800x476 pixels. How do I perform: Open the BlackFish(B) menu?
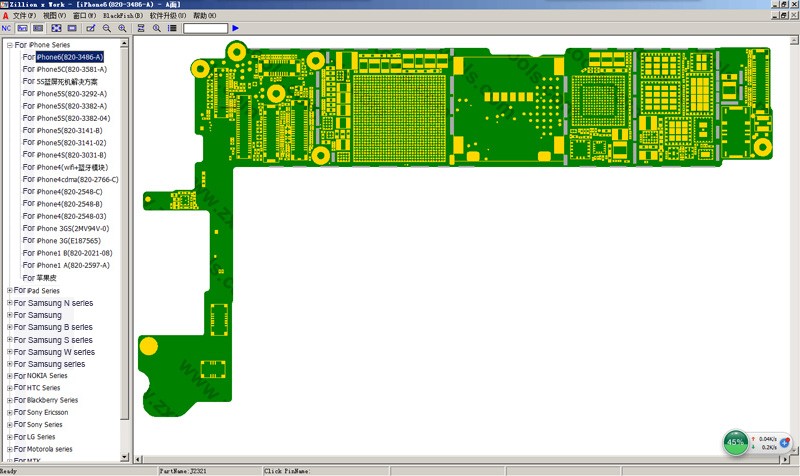123,16
